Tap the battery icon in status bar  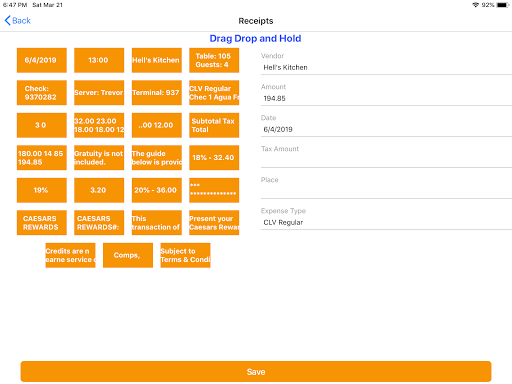point(502,5)
